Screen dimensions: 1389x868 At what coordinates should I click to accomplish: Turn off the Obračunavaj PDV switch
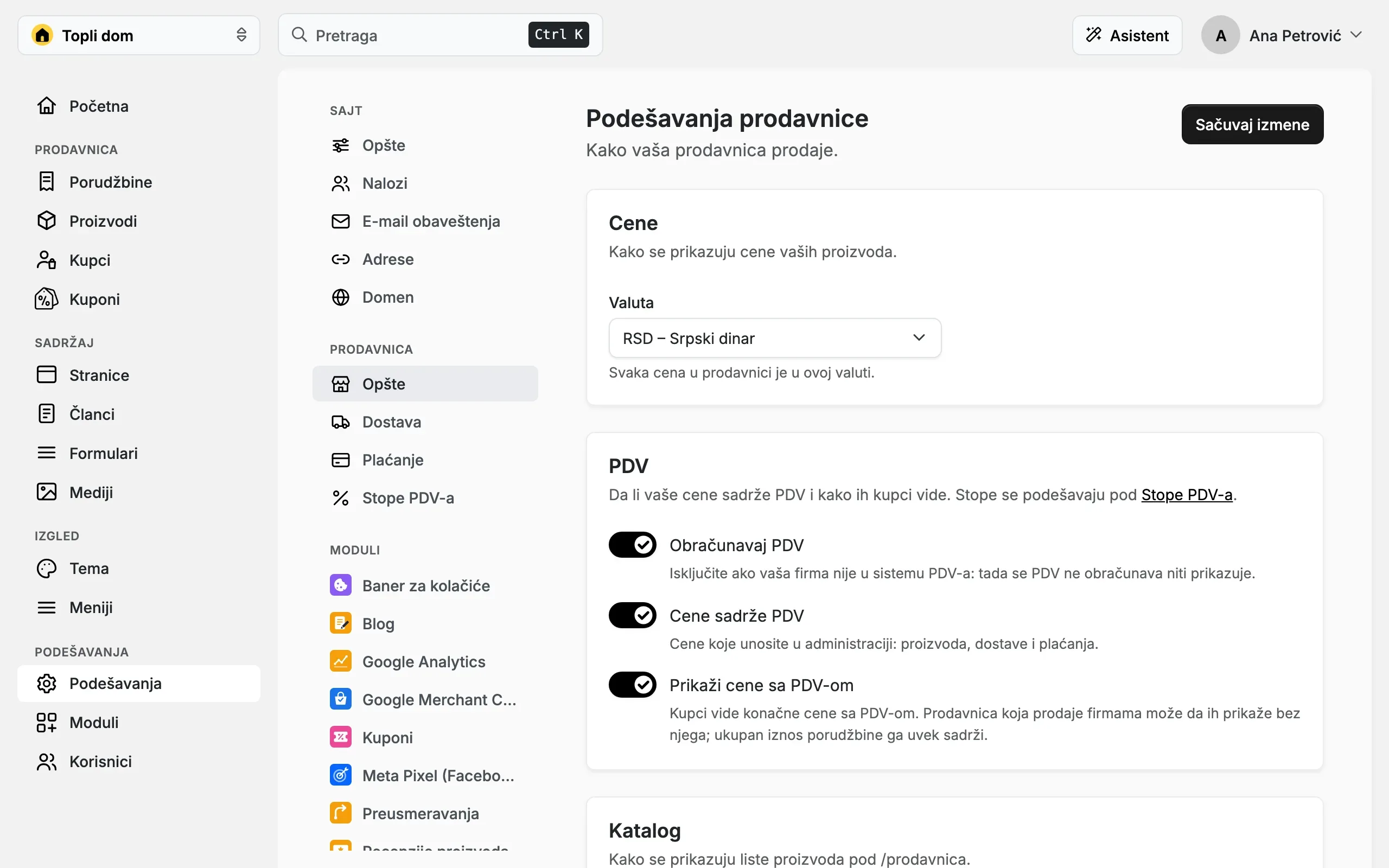tap(632, 544)
